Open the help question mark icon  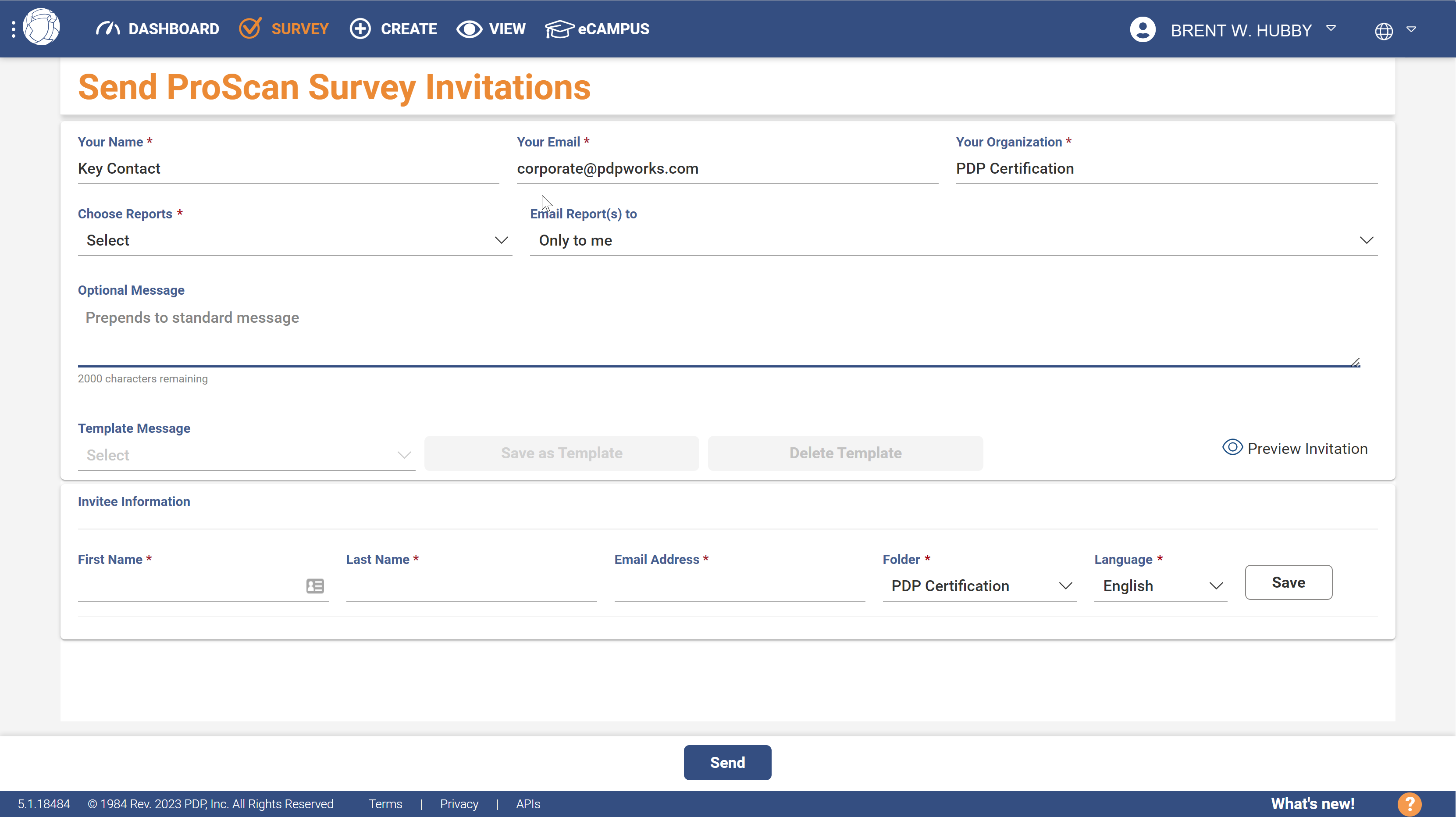(1410, 803)
